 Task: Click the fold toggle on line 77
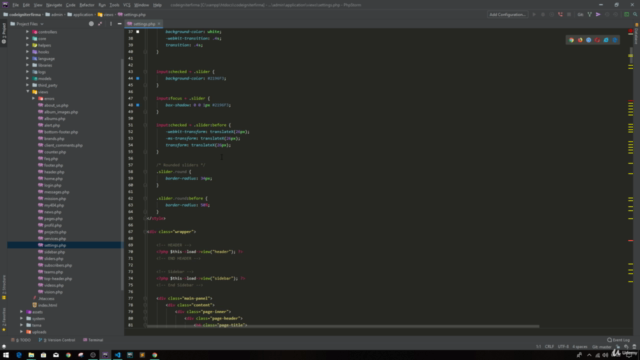(x=145, y=298)
